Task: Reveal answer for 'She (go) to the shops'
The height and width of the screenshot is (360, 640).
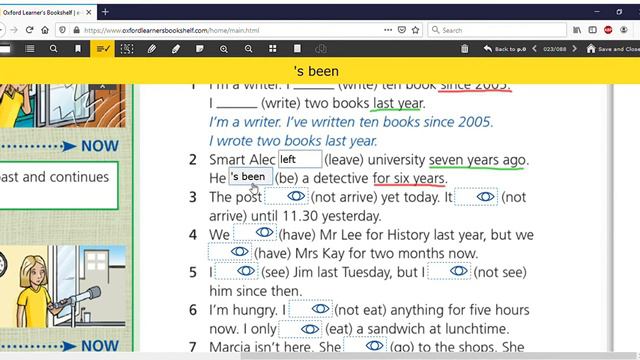Action: pos(365,345)
